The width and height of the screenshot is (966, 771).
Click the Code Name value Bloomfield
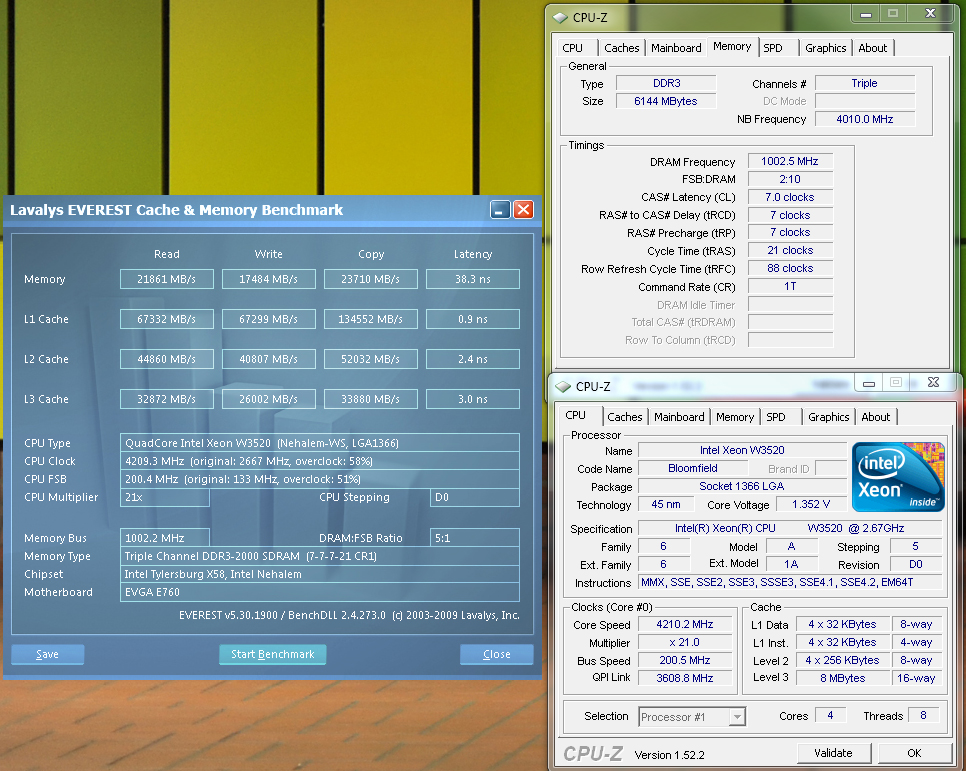tap(692, 468)
